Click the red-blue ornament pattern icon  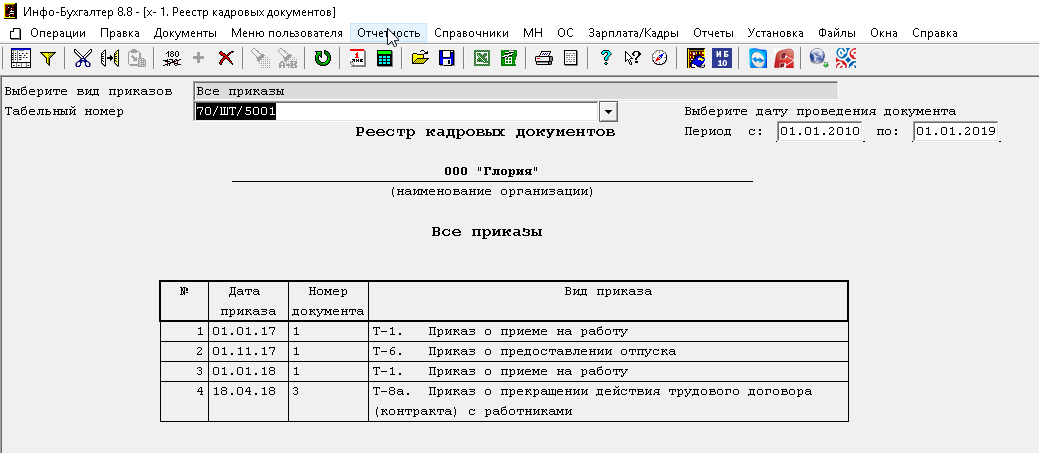tap(846, 58)
